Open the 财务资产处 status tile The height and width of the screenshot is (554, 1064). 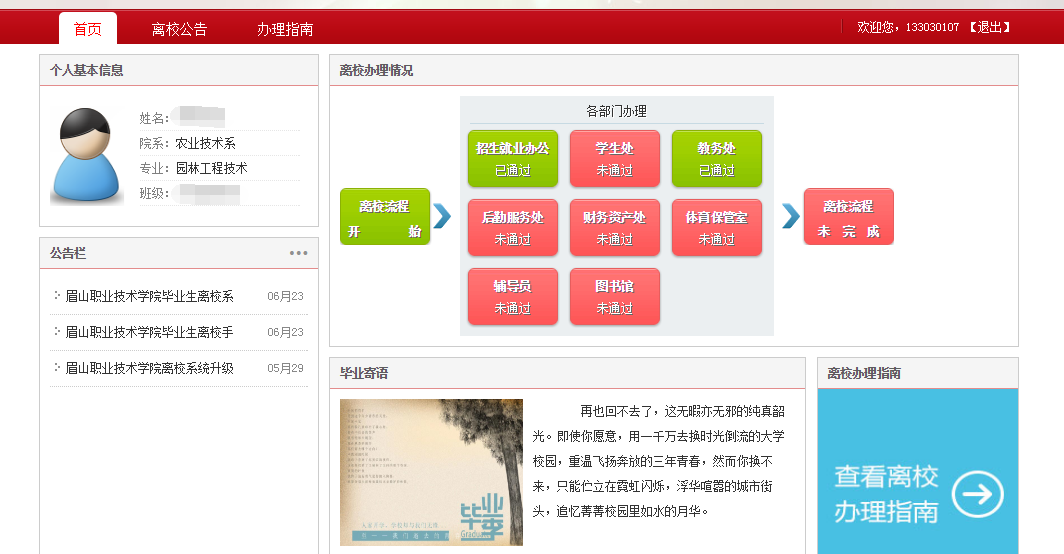tap(615, 227)
